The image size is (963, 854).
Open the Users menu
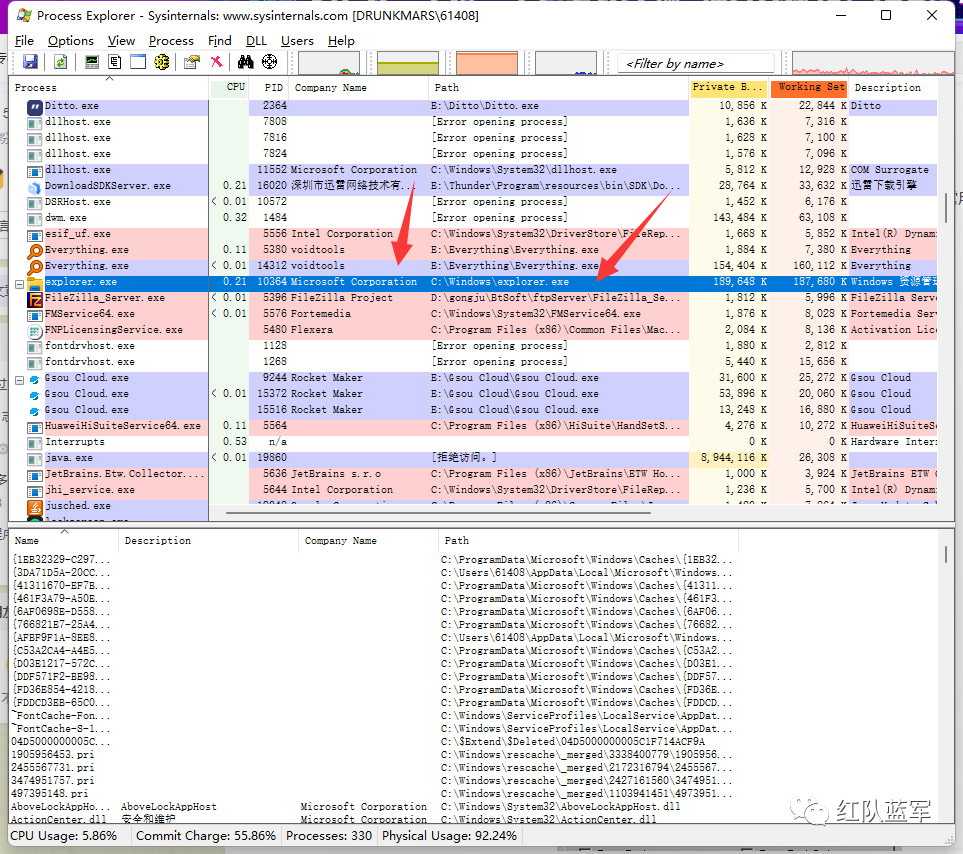297,41
